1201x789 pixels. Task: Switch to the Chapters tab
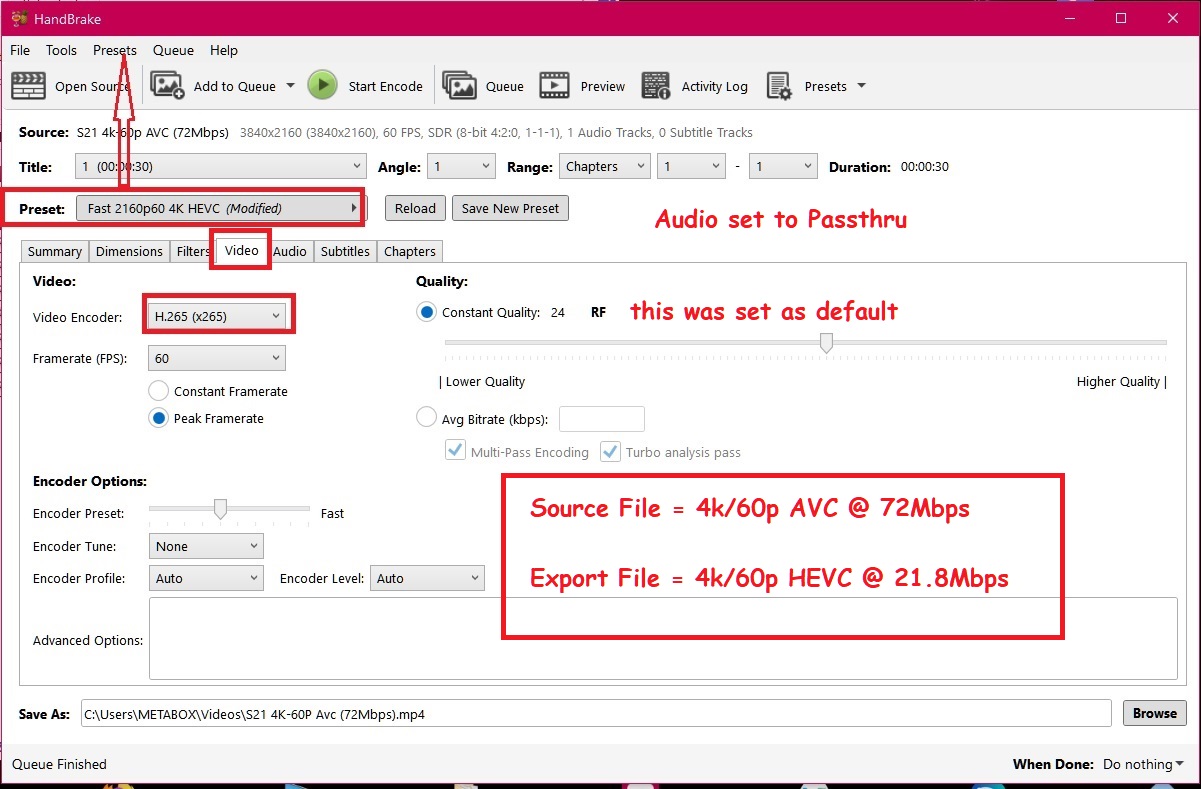410,252
